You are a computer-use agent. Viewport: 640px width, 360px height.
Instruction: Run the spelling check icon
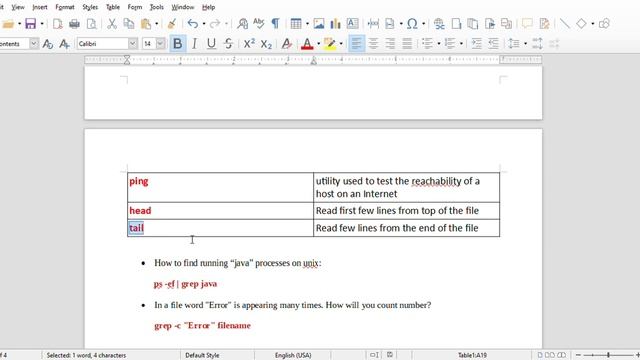[x=258, y=24]
